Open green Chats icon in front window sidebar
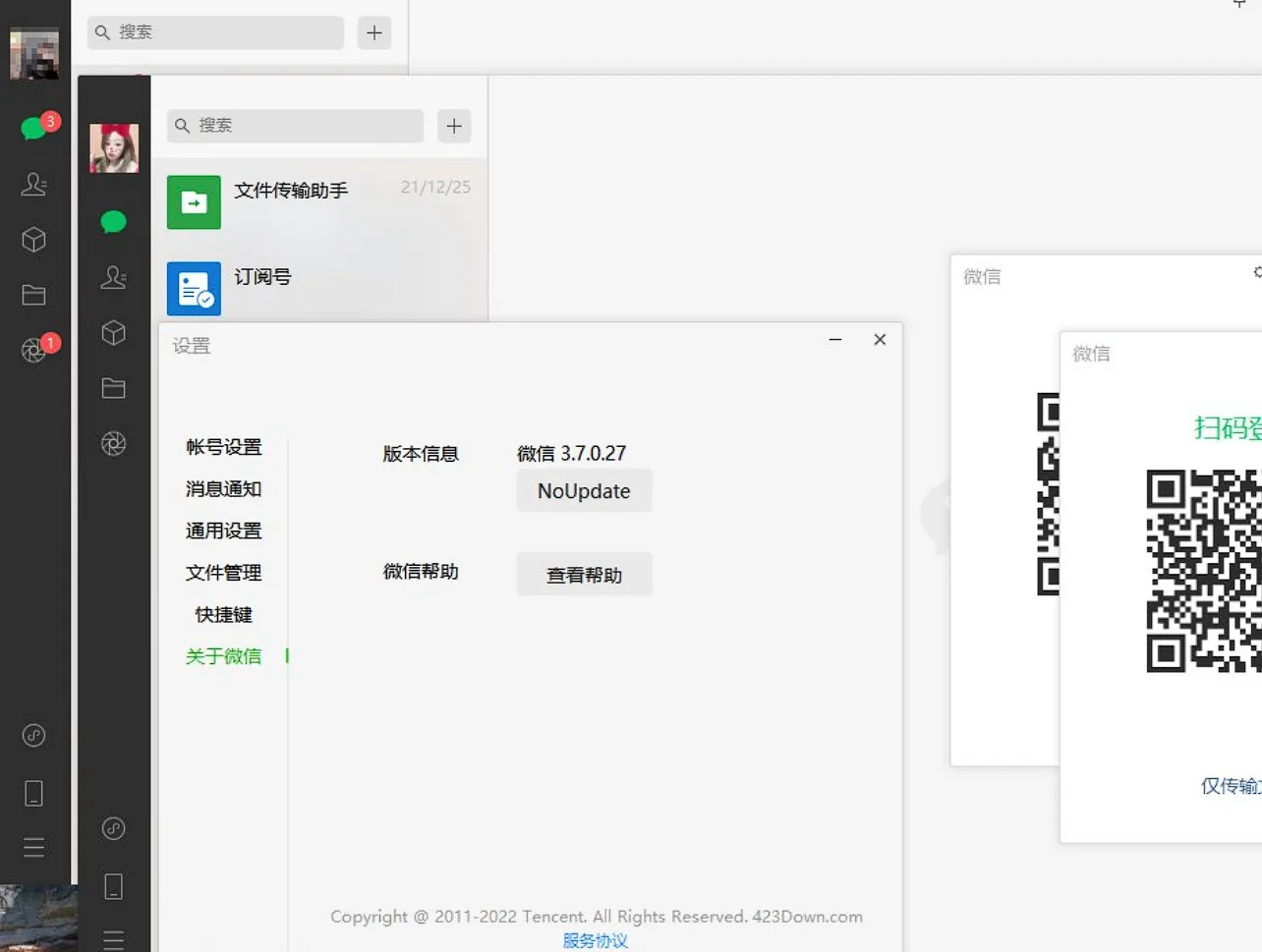The height and width of the screenshot is (952, 1262). click(114, 222)
